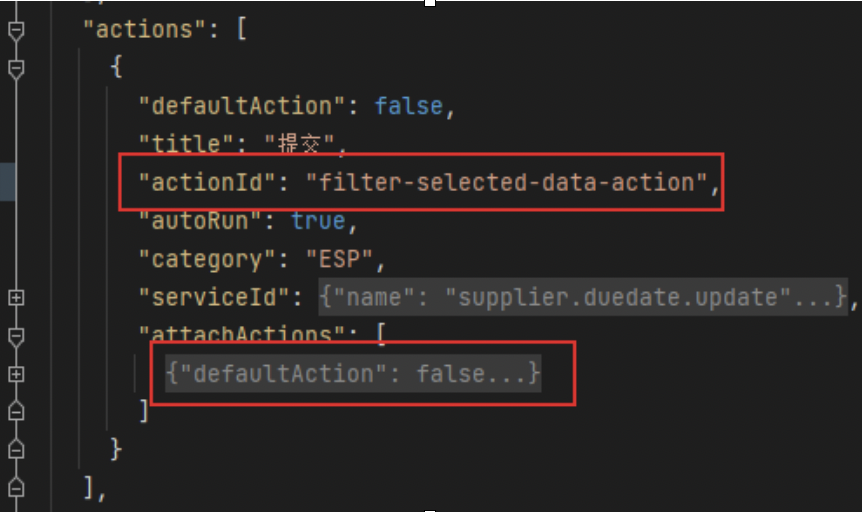Click fold-end marker beside actions closing bracket
The height and width of the screenshot is (512, 862).
pyautogui.click(x=15, y=488)
